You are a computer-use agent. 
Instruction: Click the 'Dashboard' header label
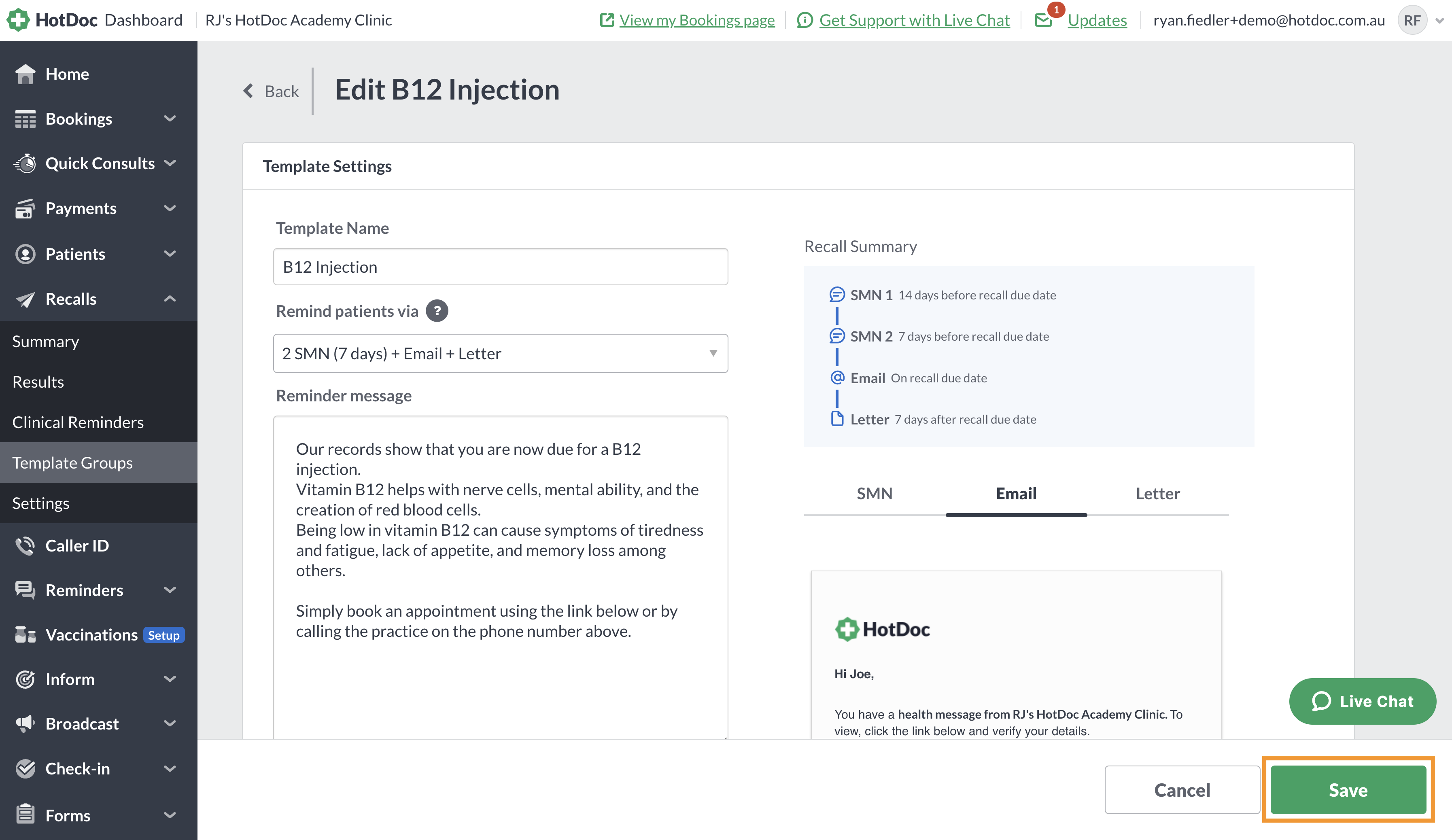point(144,20)
